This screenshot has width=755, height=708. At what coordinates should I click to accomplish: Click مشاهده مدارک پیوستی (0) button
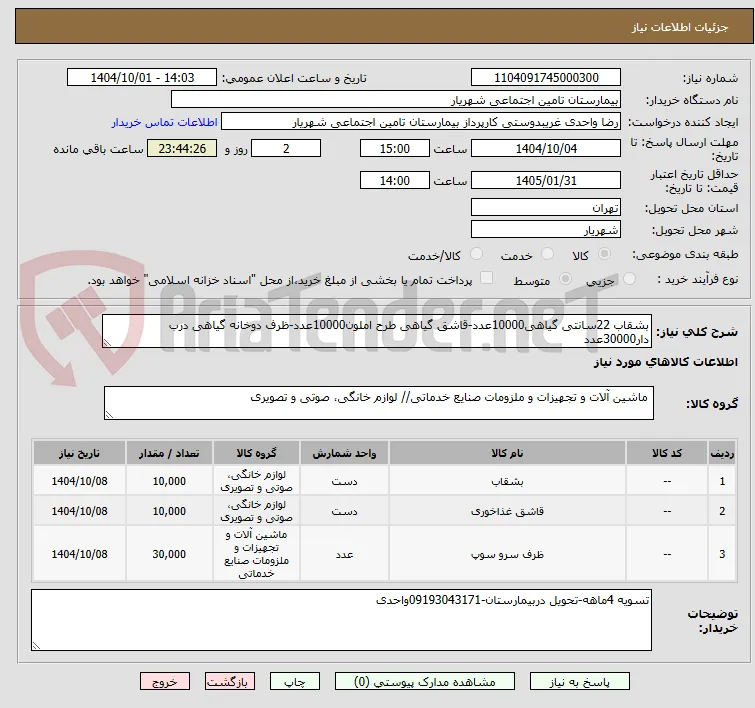(x=425, y=682)
